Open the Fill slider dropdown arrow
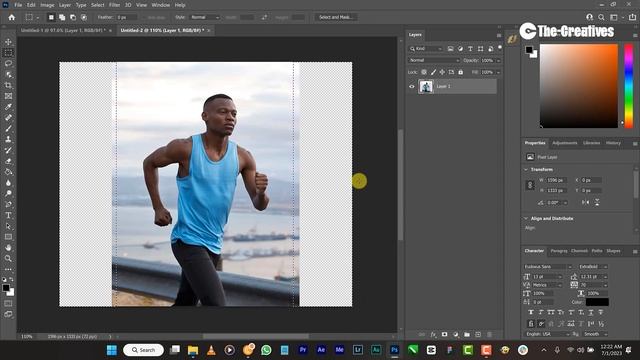Image resolution: width=640 pixels, height=360 pixels. (x=498, y=72)
